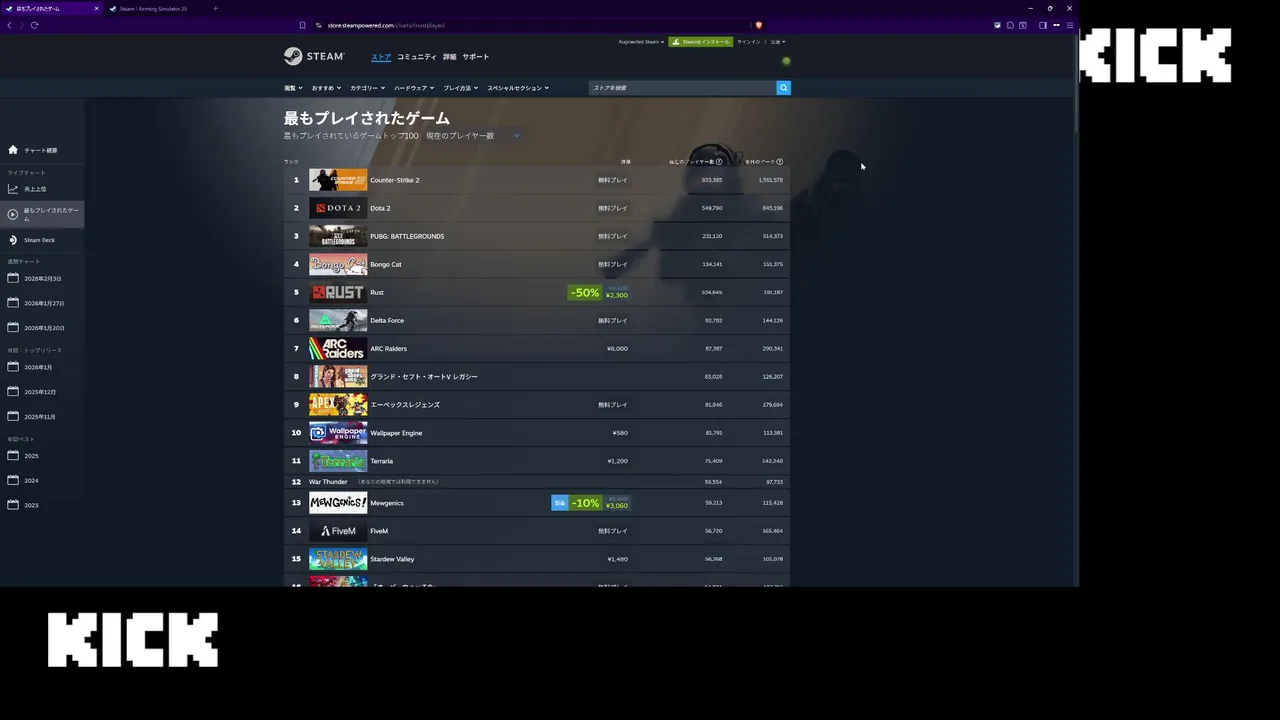Click the ARC Raiders thumbnail
Screen dimensions: 1280x720
click(x=338, y=348)
